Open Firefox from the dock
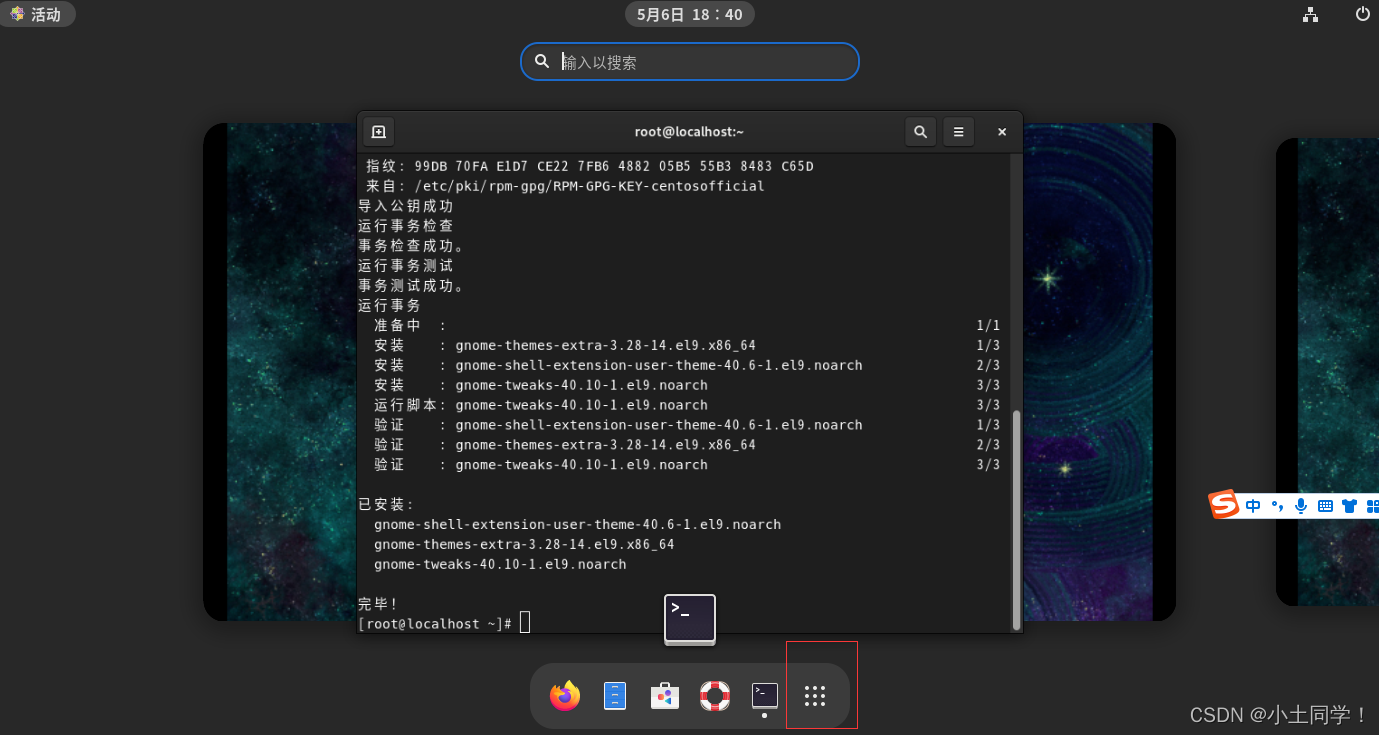The width and height of the screenshot is (1379, 735). (x=565, y=696)
